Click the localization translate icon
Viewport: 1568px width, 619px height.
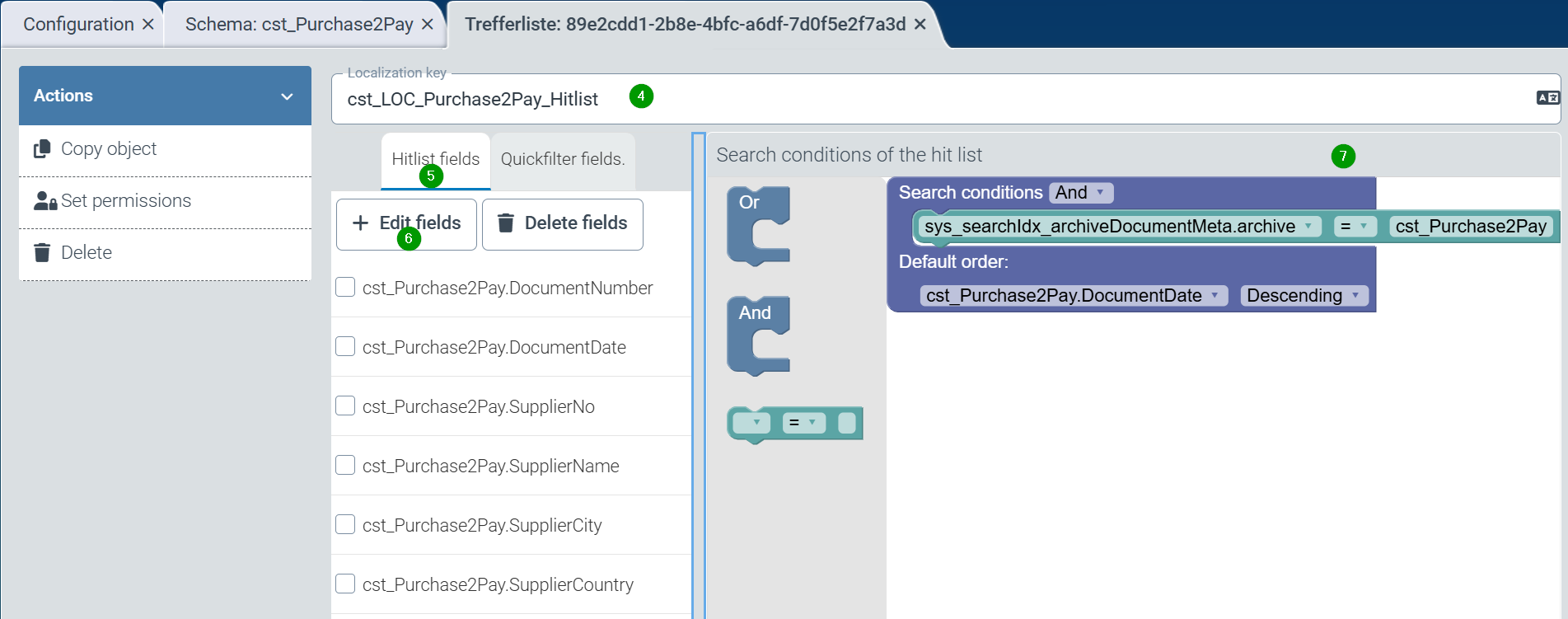pyautogui.click(x=1547, y=98)
